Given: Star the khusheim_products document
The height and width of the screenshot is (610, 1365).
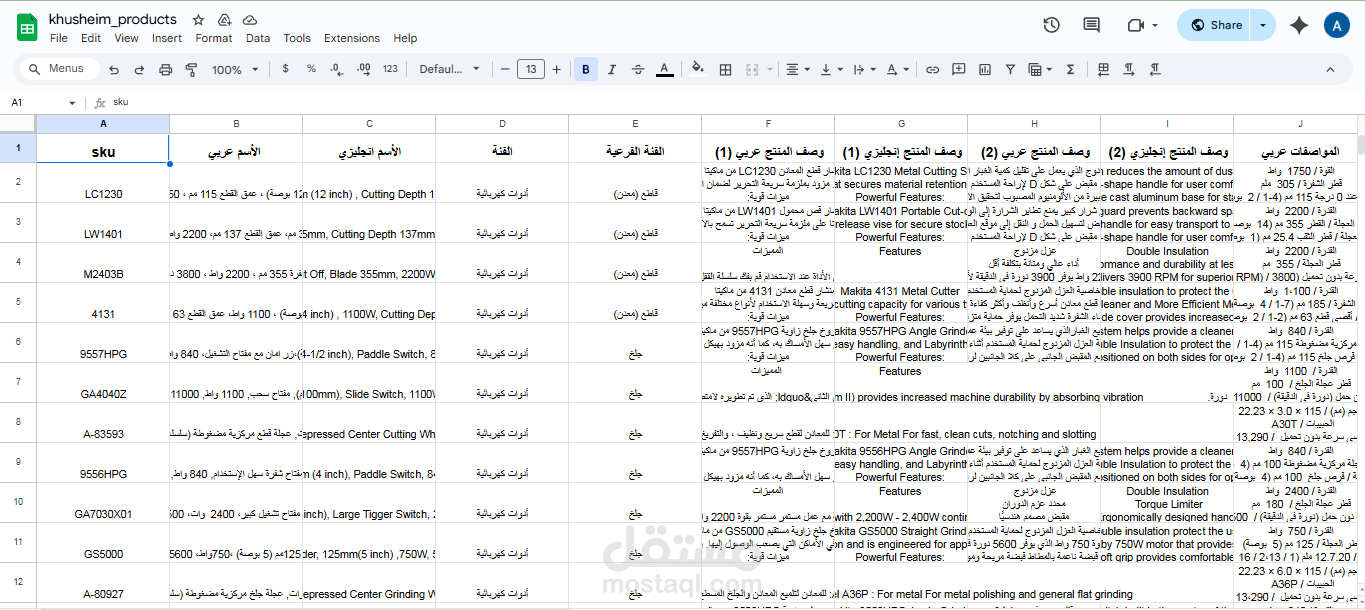Looking at the screenshot, I should click(198, 19).
